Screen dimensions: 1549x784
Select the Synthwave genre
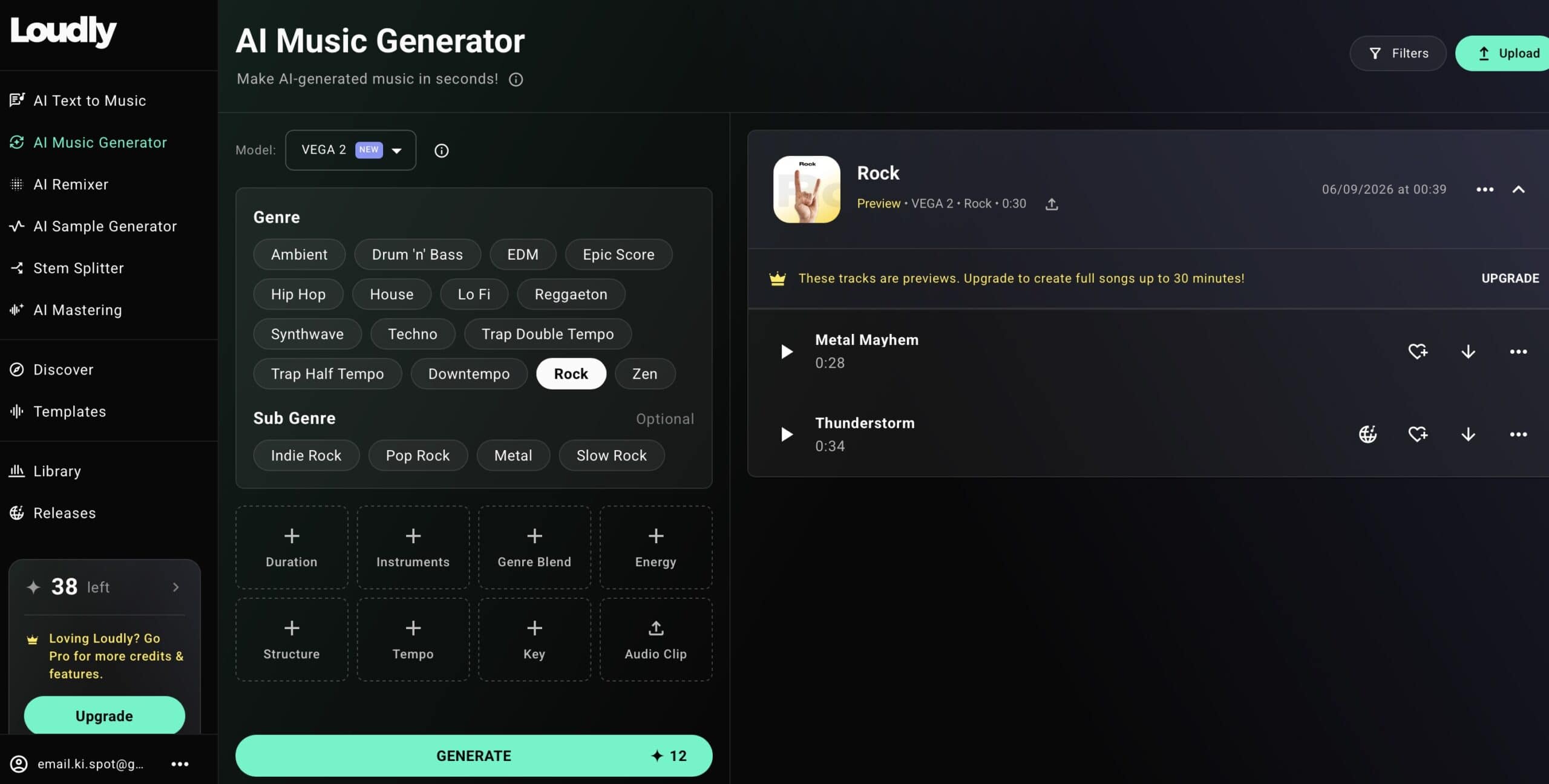307,334
